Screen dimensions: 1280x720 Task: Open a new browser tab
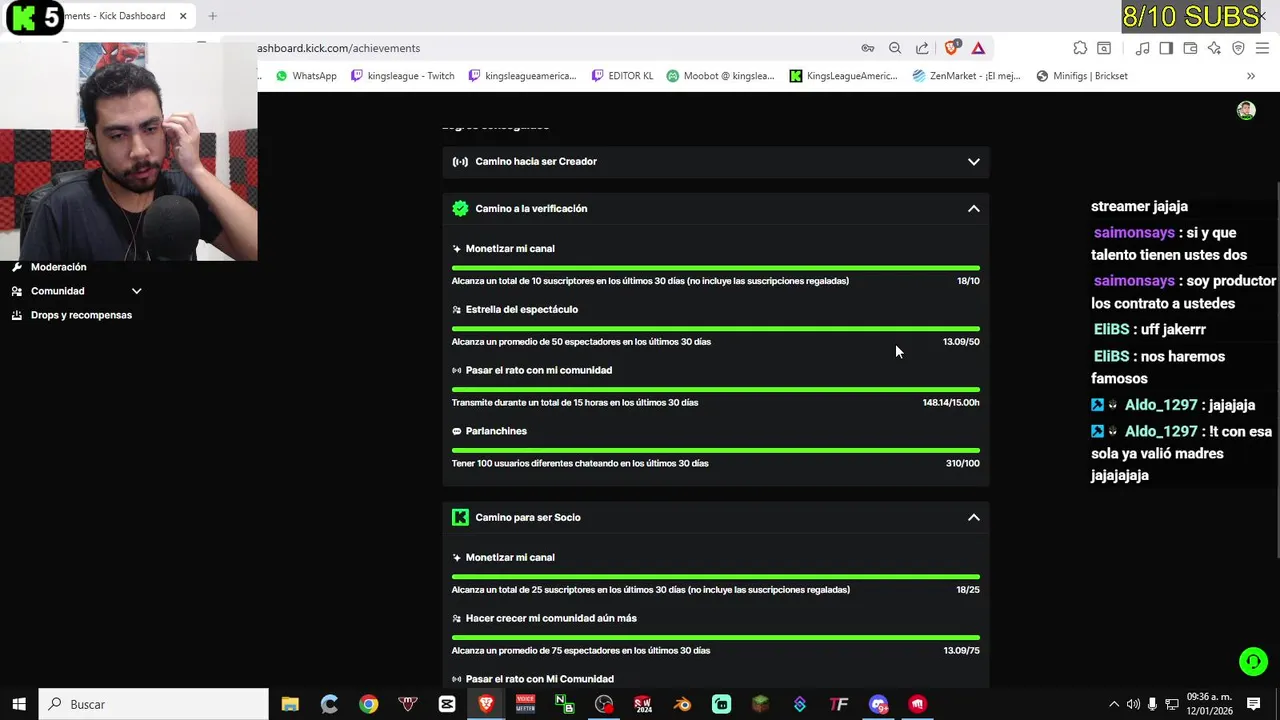pos(212,16)
